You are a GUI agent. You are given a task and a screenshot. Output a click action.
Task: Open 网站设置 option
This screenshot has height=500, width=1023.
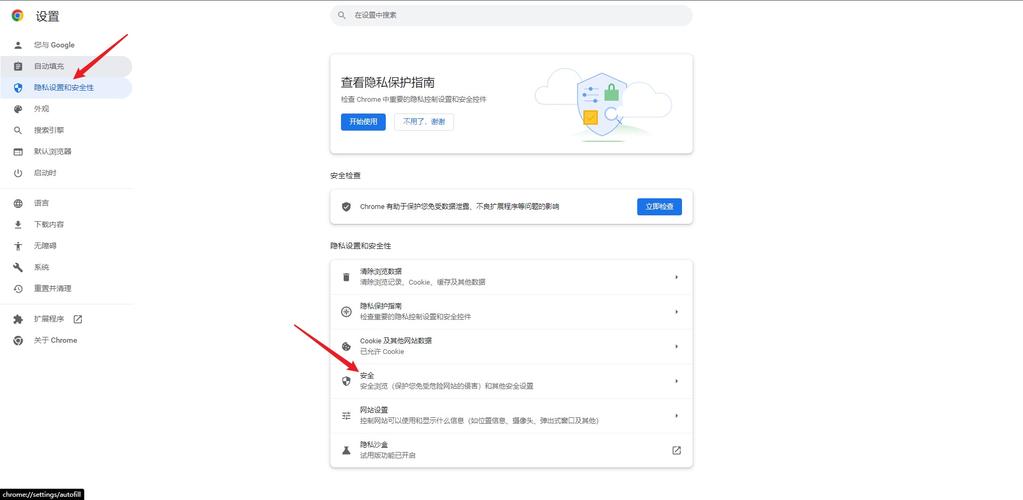coord(512,416)
